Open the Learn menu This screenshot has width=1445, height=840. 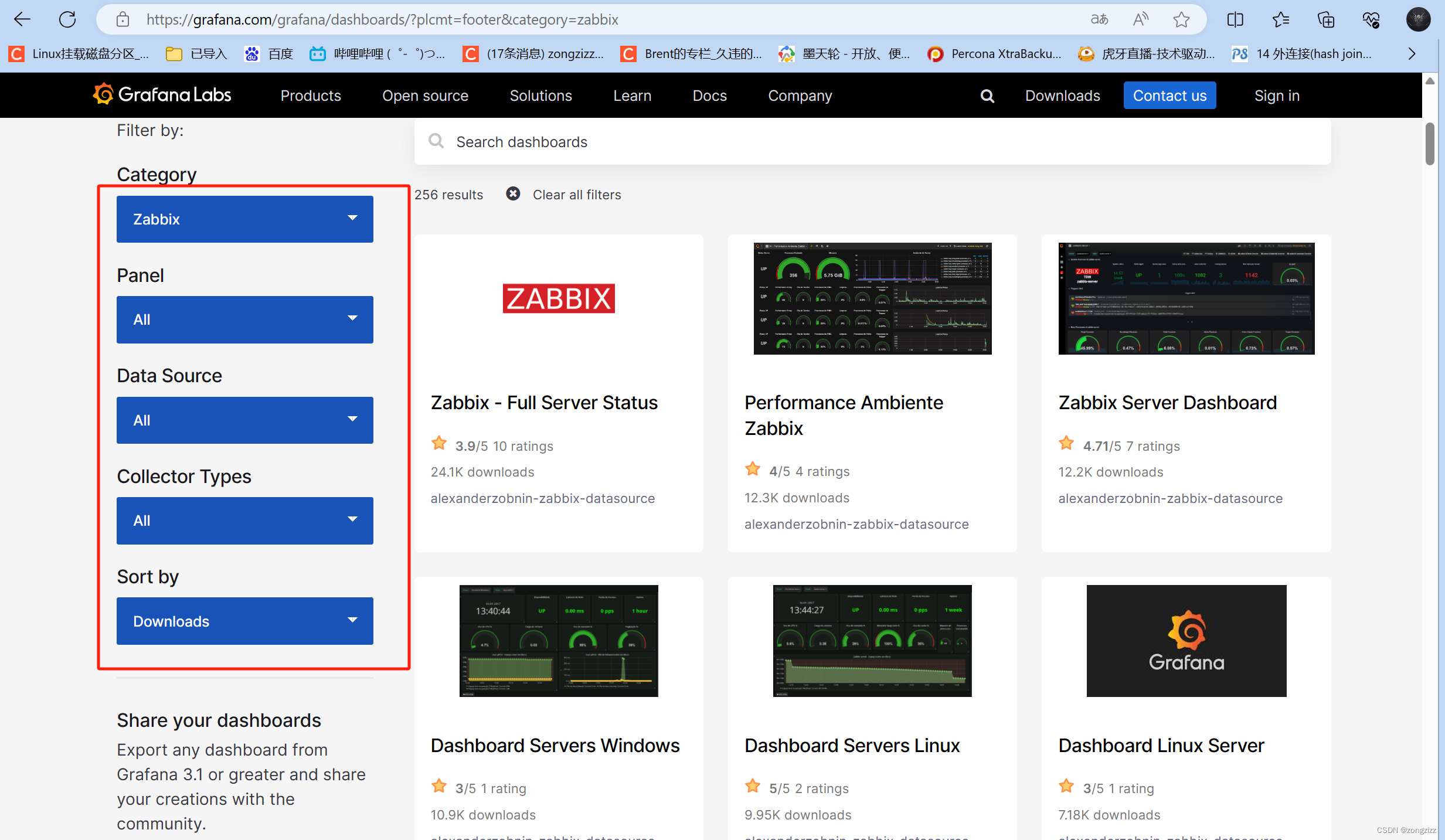click(x=632, y=96)
